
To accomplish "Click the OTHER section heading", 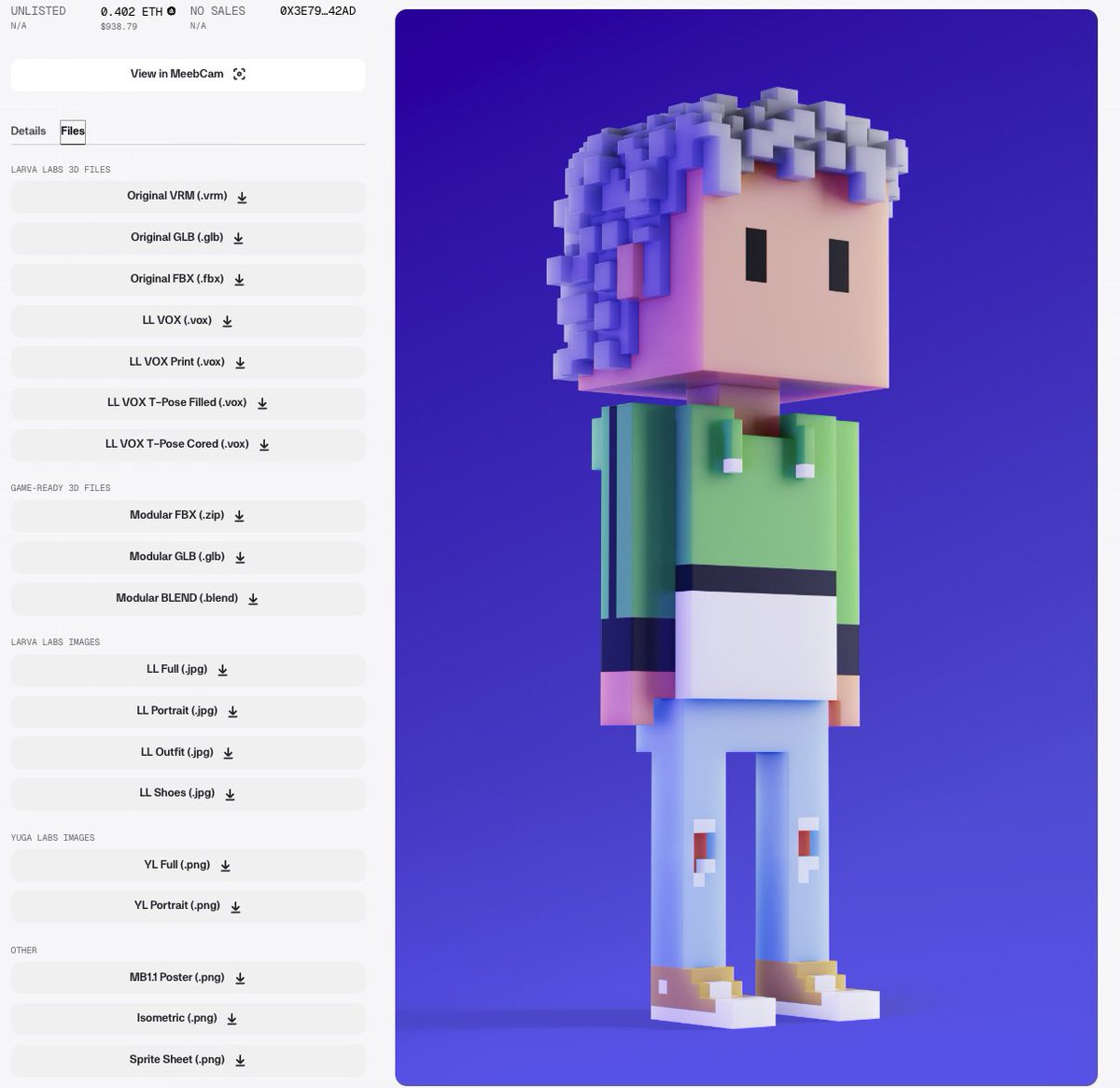I will pos(24,951).
